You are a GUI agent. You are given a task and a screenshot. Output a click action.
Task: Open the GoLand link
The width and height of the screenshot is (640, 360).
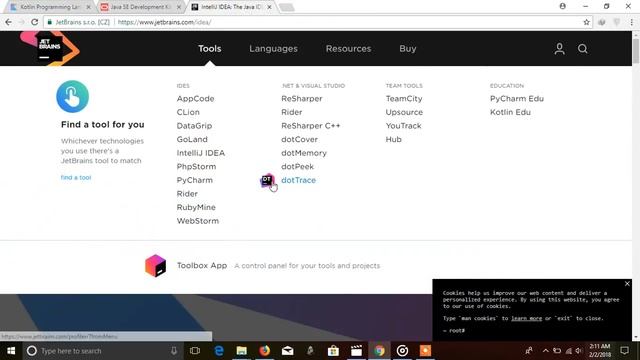[192, 139]
